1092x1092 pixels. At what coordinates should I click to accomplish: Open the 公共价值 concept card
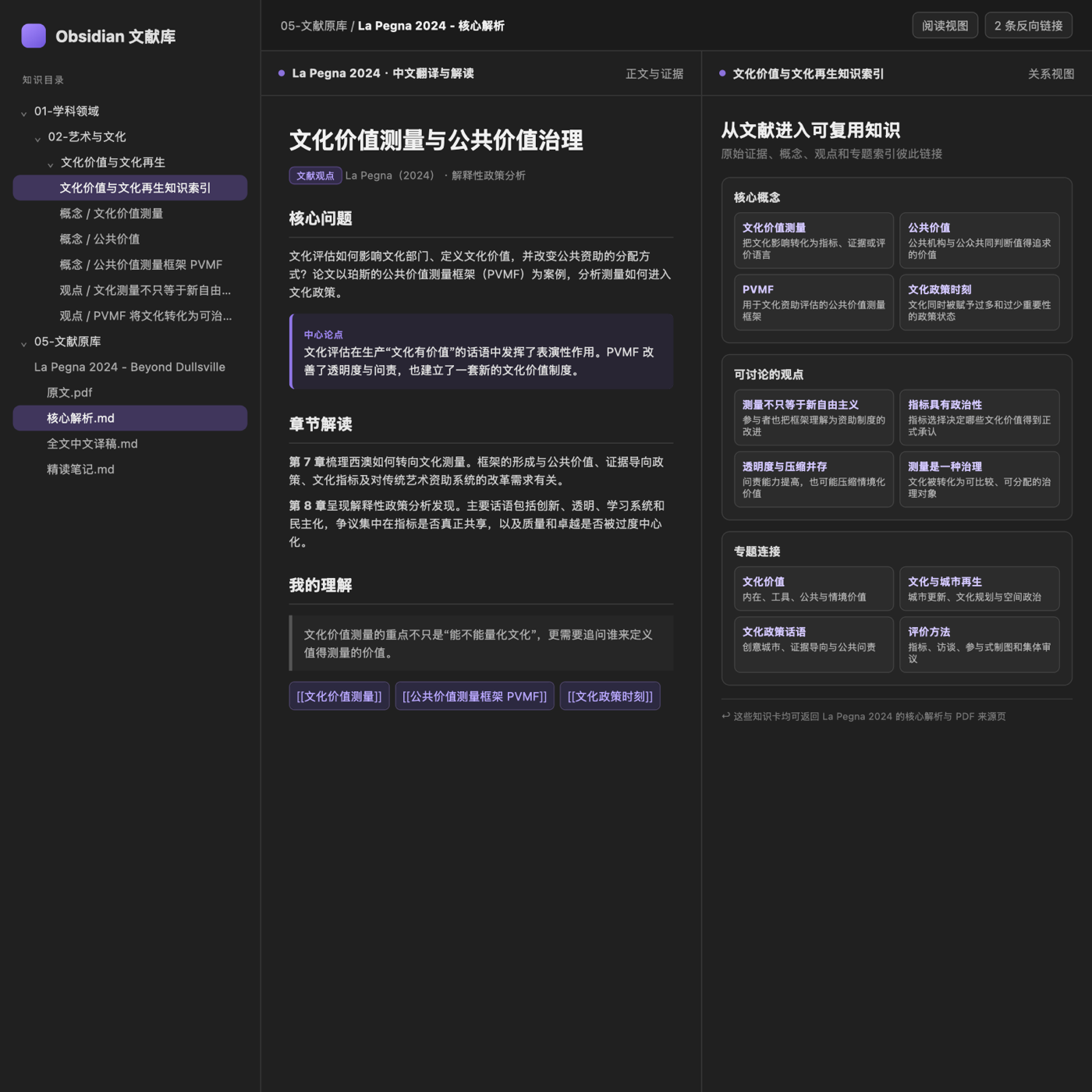pyautogui.click(x=979, y=240)
